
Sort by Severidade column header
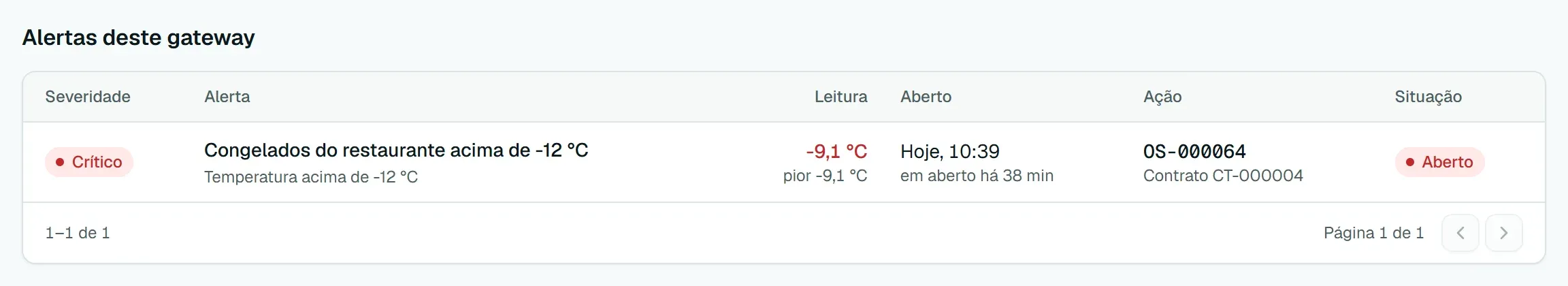pyautogui.click(x=88, y=97)
